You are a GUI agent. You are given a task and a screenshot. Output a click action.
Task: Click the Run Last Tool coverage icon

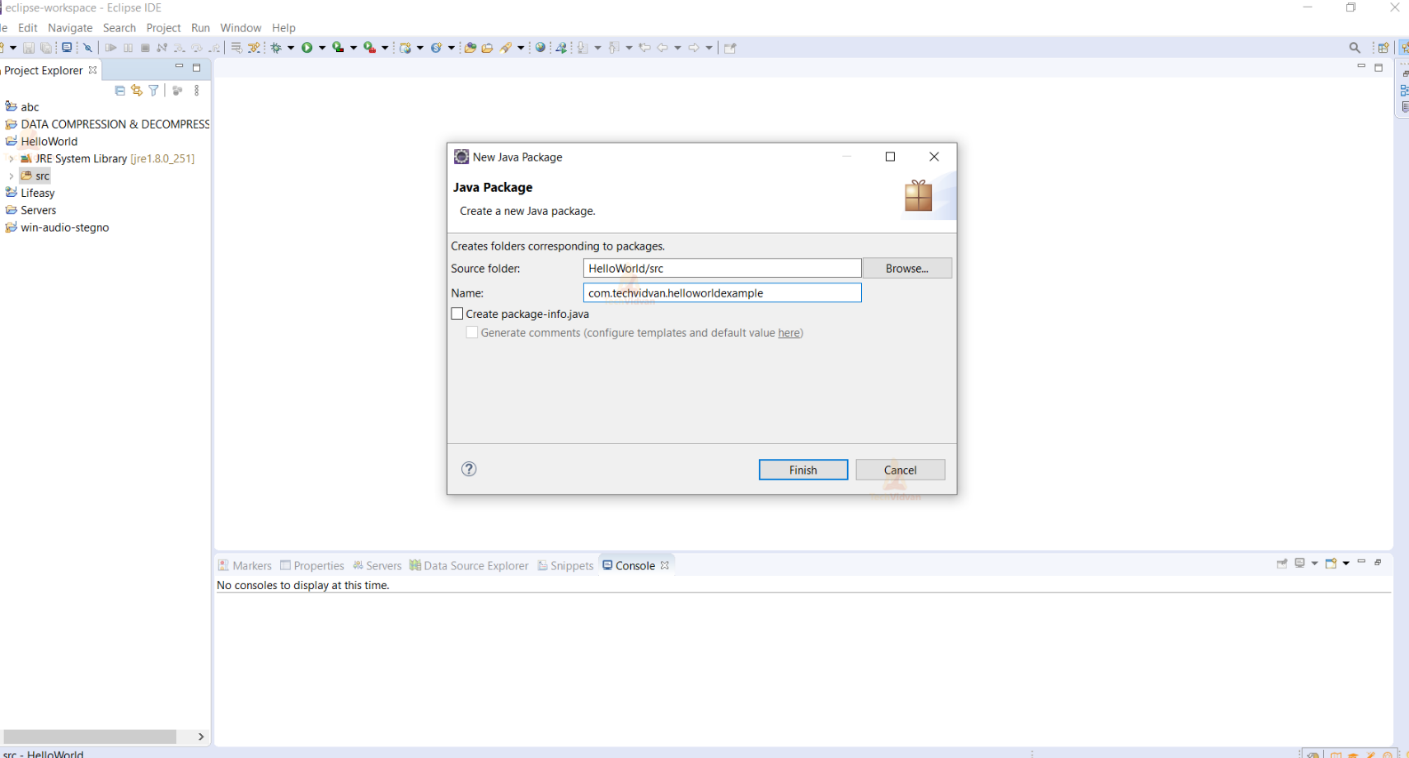(x=339, y=48)
